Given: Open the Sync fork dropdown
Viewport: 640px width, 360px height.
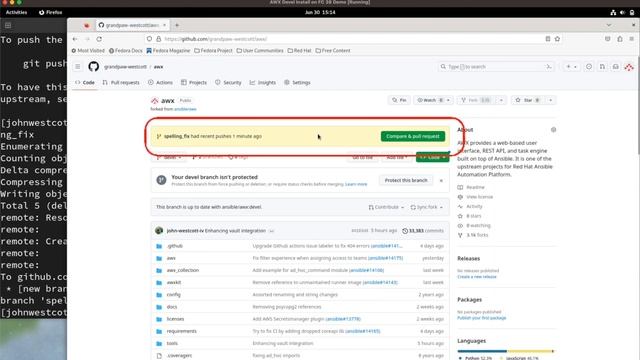Looking at the screenshot, I should [x=427, y=207].
